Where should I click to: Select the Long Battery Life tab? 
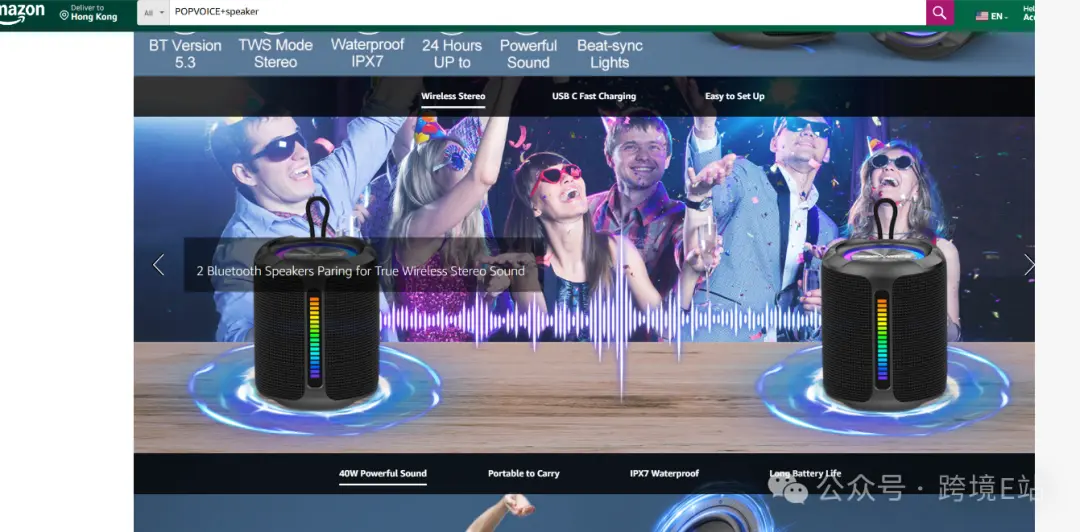[x=805, y=474]
